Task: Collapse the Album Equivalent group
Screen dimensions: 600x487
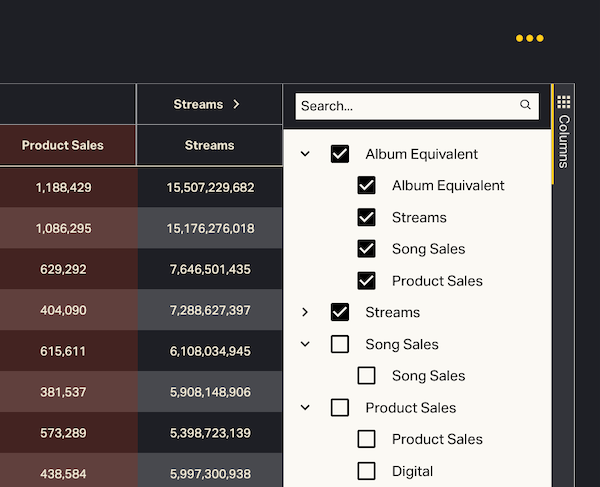Action: pyautogui.click(x=306, y=154)
